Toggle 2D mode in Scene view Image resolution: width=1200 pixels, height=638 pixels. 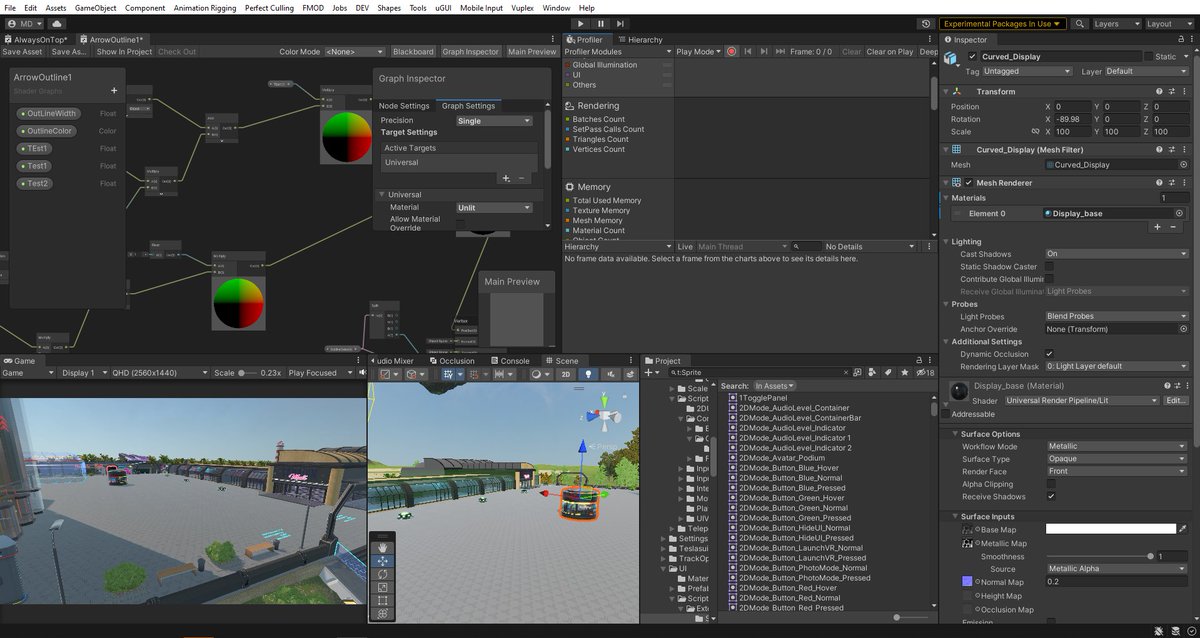(565, 373)
